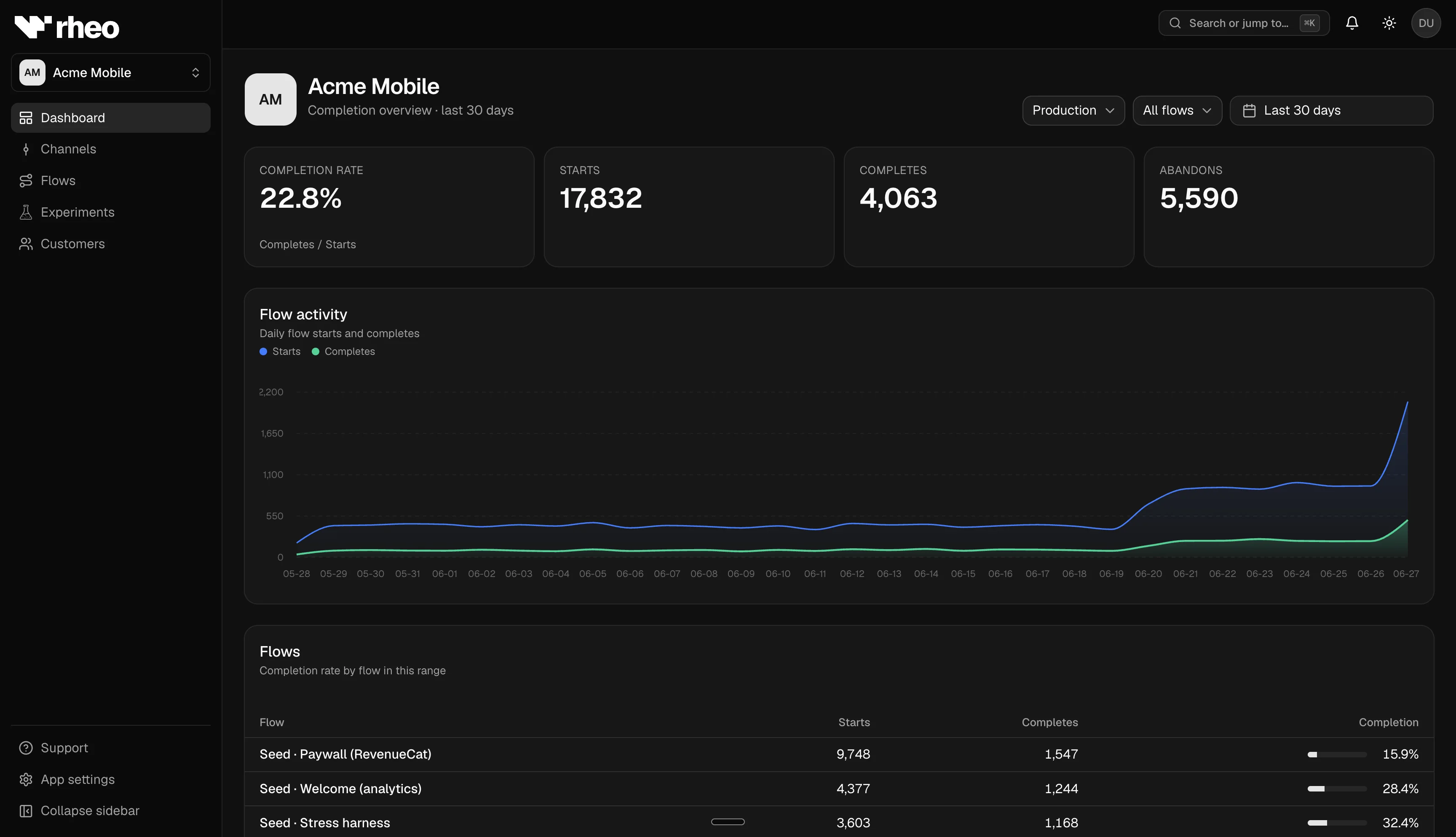The height and width of the screenshot is (837, 1456).
Task: Click the 4,377 starts value
Action: [x=853, y=789]
